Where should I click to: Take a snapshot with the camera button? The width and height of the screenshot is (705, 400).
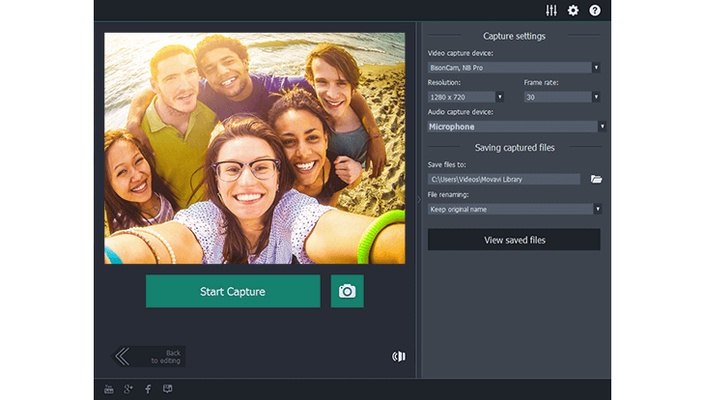pos(347,291)
